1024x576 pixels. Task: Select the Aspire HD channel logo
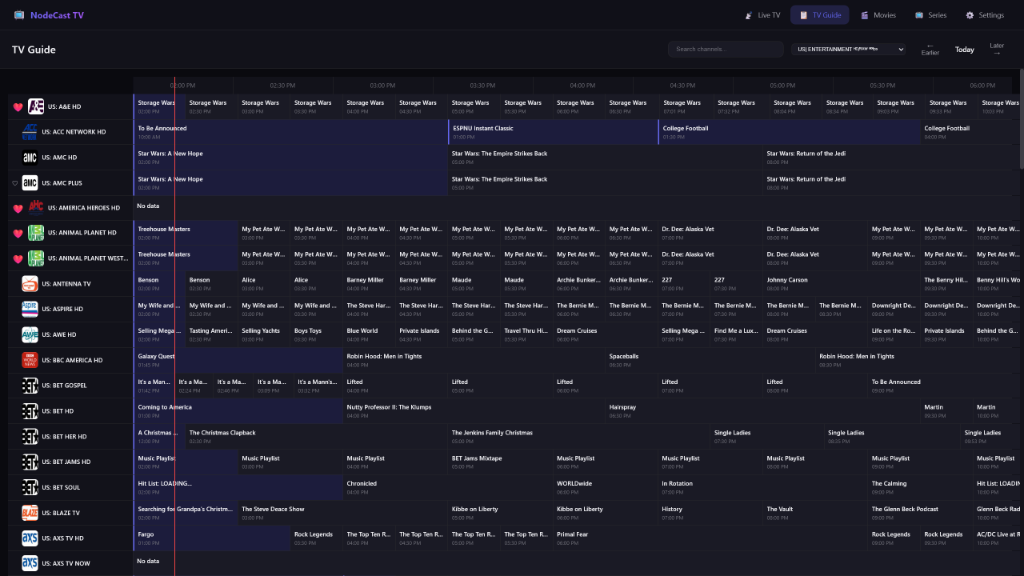pyautogui.click(x=29, y=309)
